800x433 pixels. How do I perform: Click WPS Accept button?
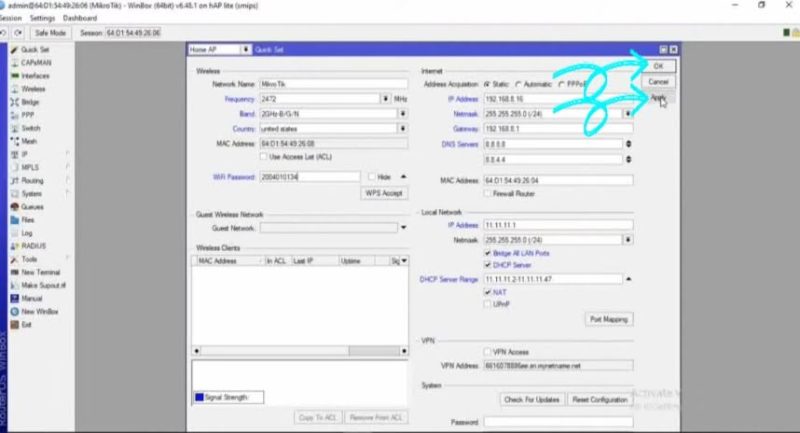point(384,193)
